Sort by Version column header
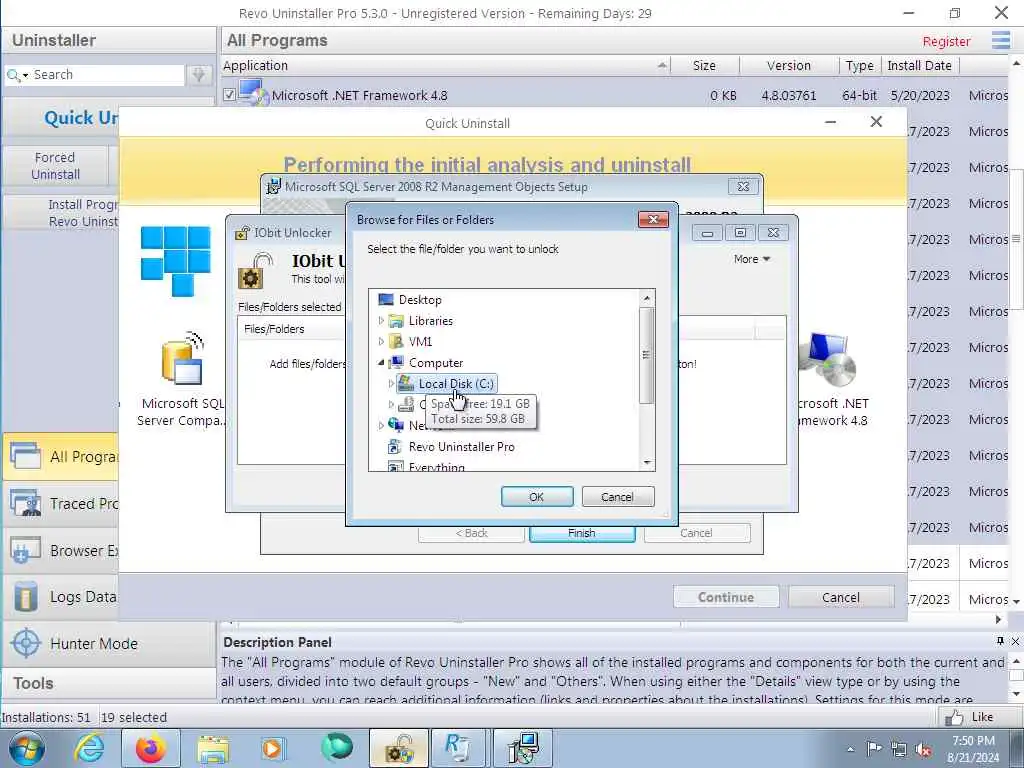This screenshot has height=768, width=1024. click(789, 65)
